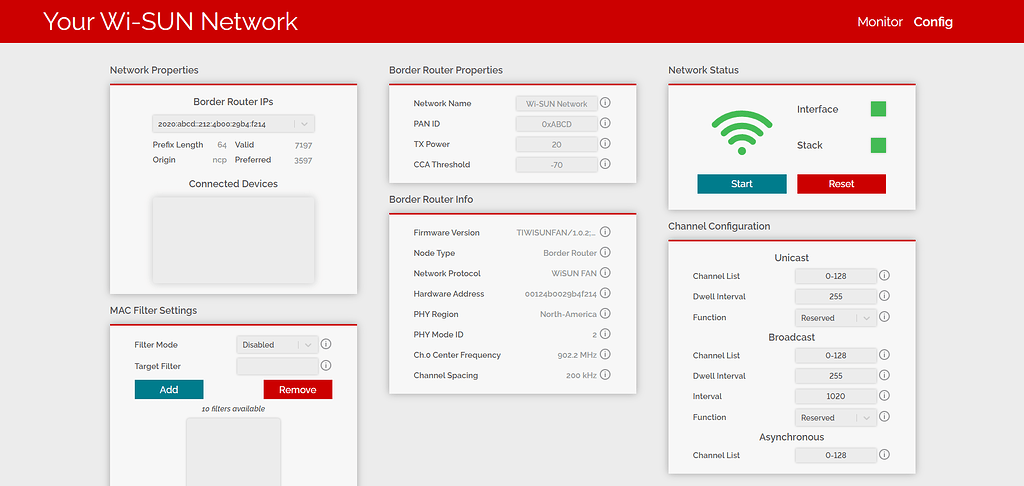The image size is (1024, 486).
Task: Click the Unicast Channel List field
Action: click(x=835, y=276)
